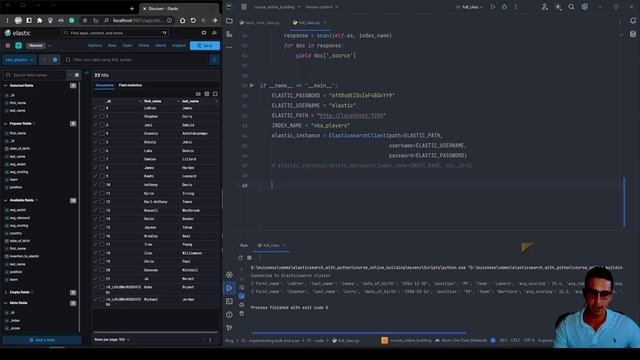Select the checkbox for the Michael row
The height and width of the screenshot is (360, 640).
click(x=102, y=300)
